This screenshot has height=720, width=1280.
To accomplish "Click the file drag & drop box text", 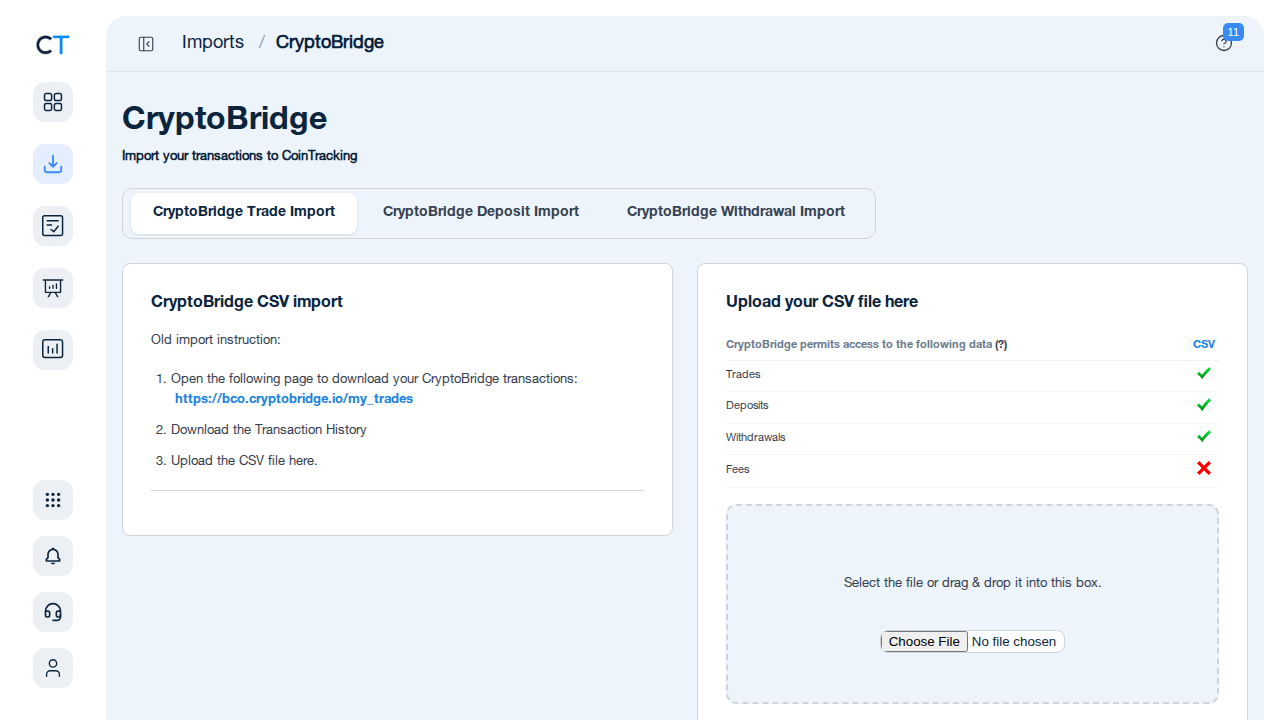I will pos(972,582).
